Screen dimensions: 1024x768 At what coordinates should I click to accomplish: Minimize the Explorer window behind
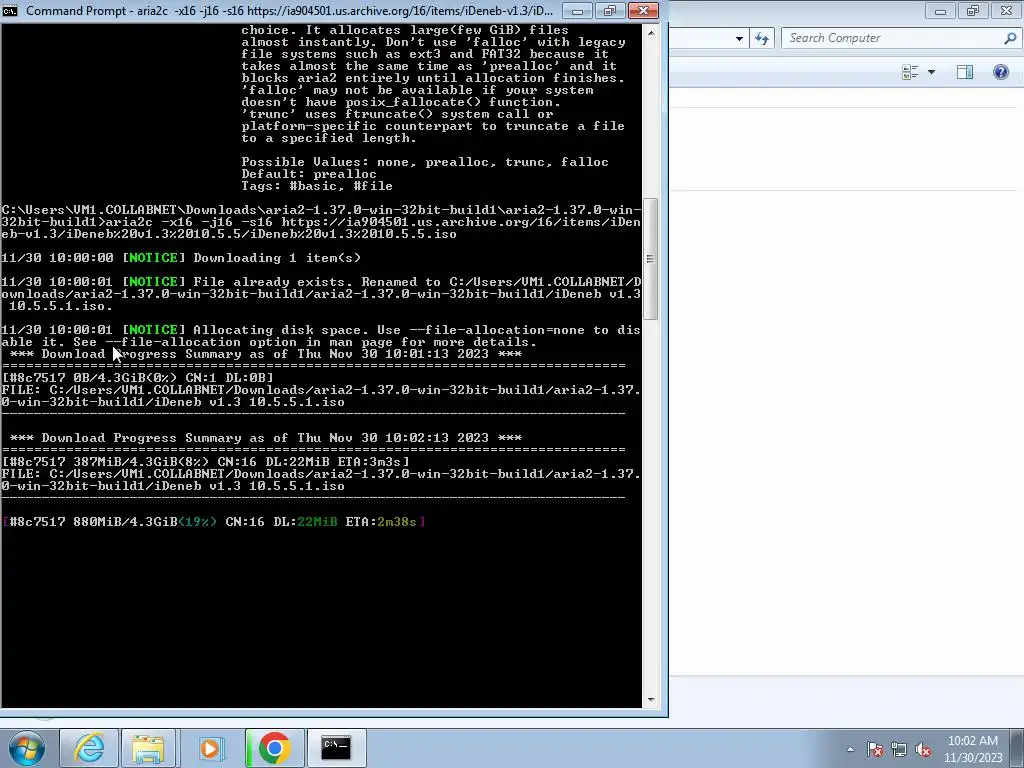[x=940, y=10]
